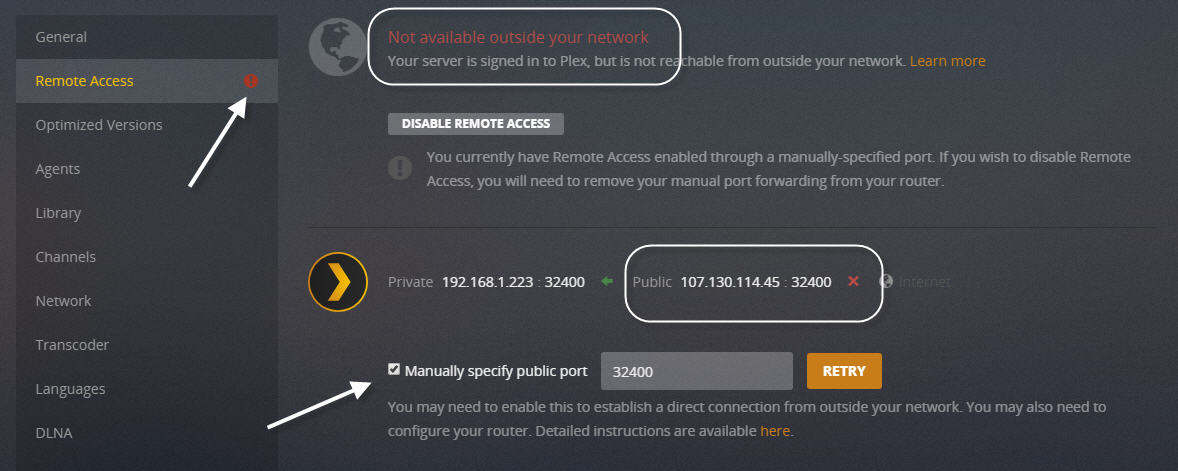Open Transcoder settings
Viewport: 1178px width, 471px height.
pos(72,345)
